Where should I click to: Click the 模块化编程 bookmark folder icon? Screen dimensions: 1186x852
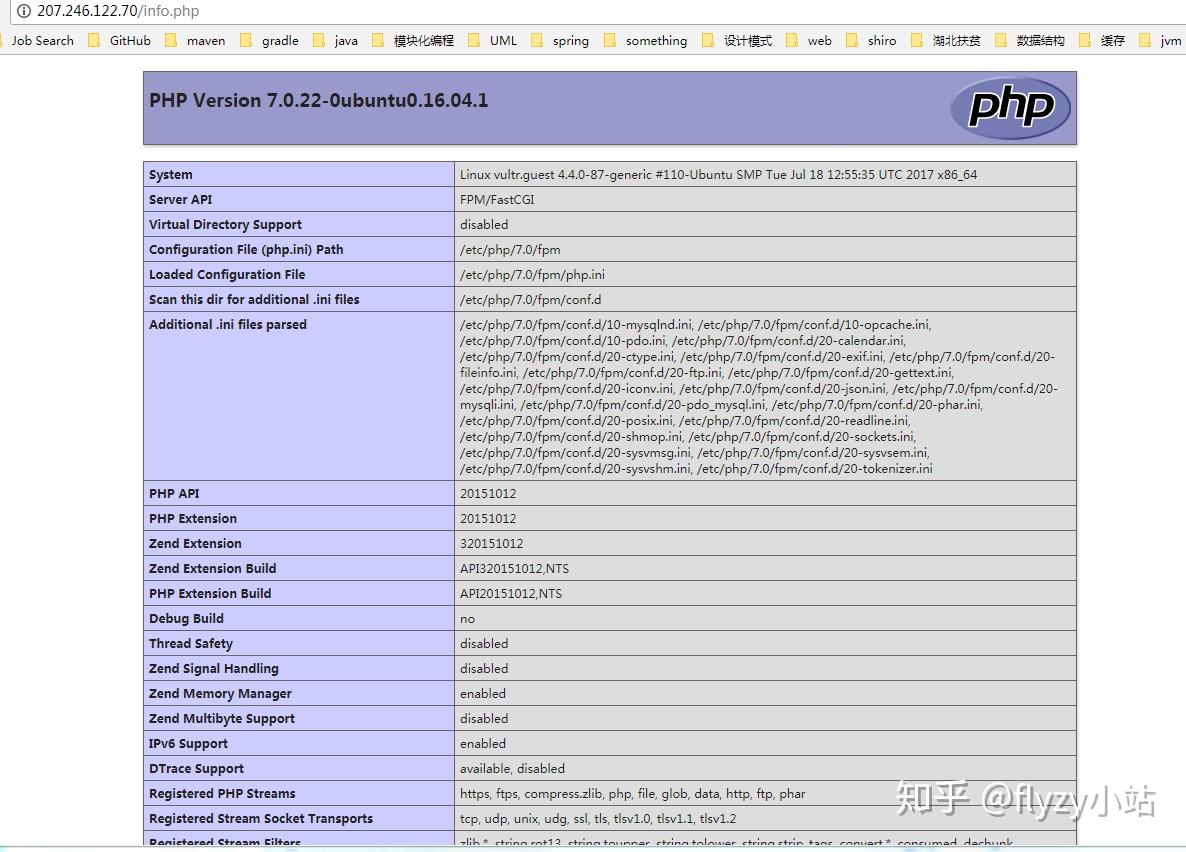(377, 40)
